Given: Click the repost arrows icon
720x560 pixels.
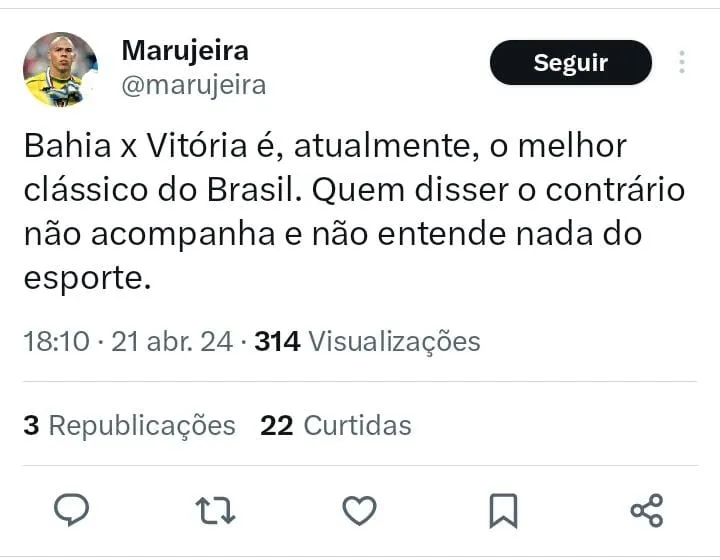Looking at the screenshot, I should tap(215, 511).
